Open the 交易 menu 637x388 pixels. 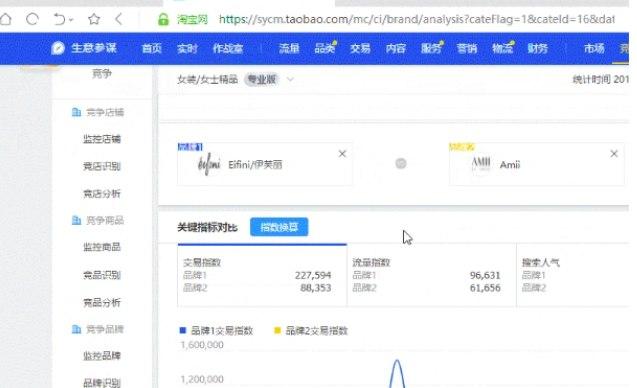(x=360, y=49)
